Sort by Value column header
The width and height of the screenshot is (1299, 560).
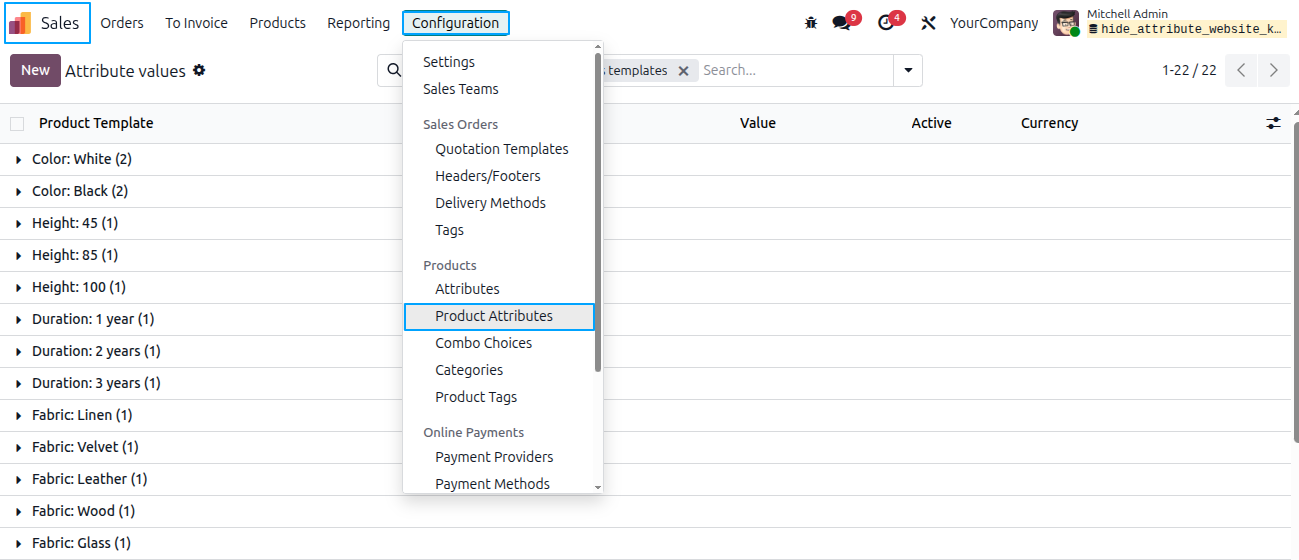point(758,123)
